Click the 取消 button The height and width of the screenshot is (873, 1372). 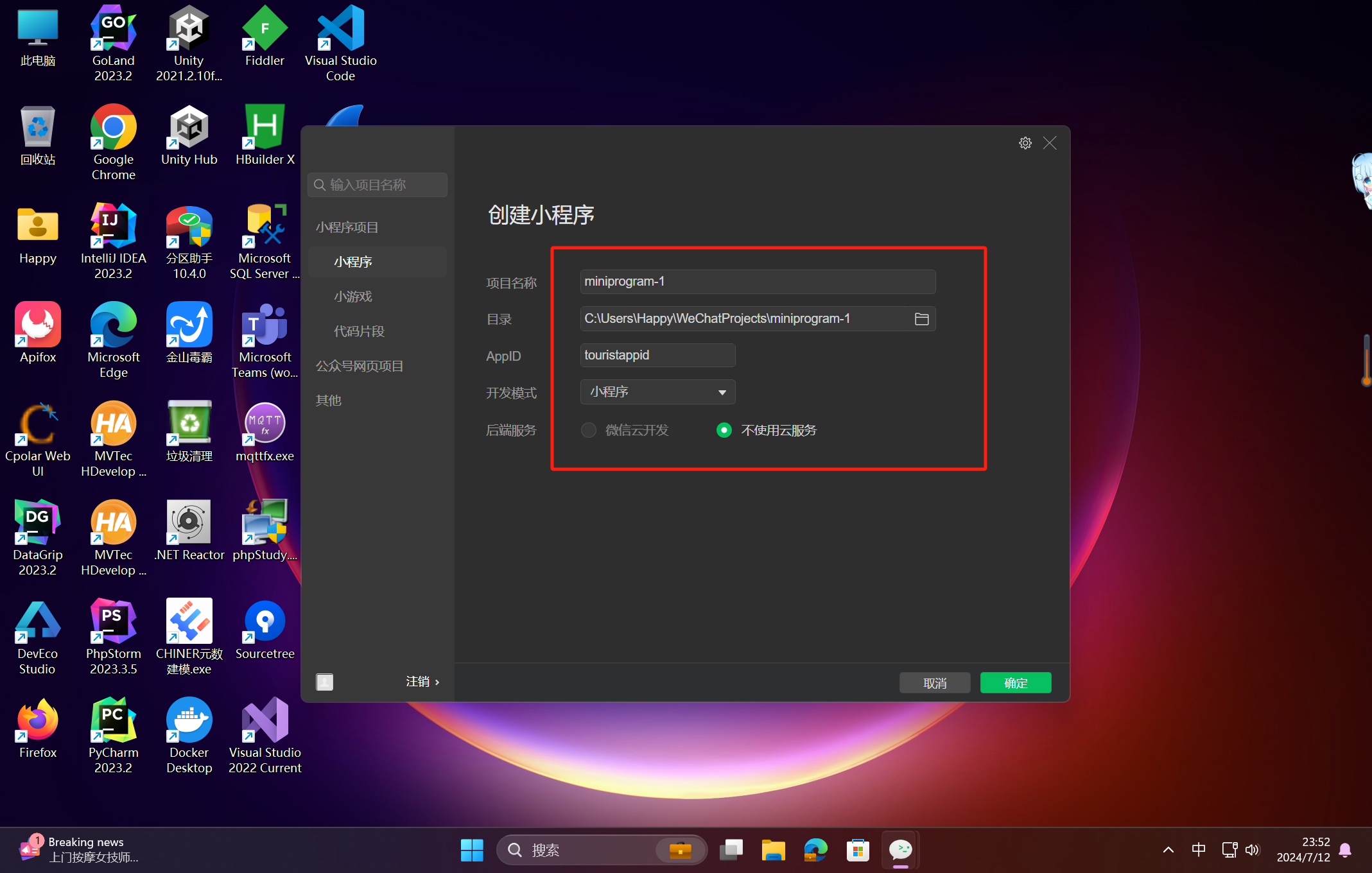pyautogui.click(x=934, y=683)
